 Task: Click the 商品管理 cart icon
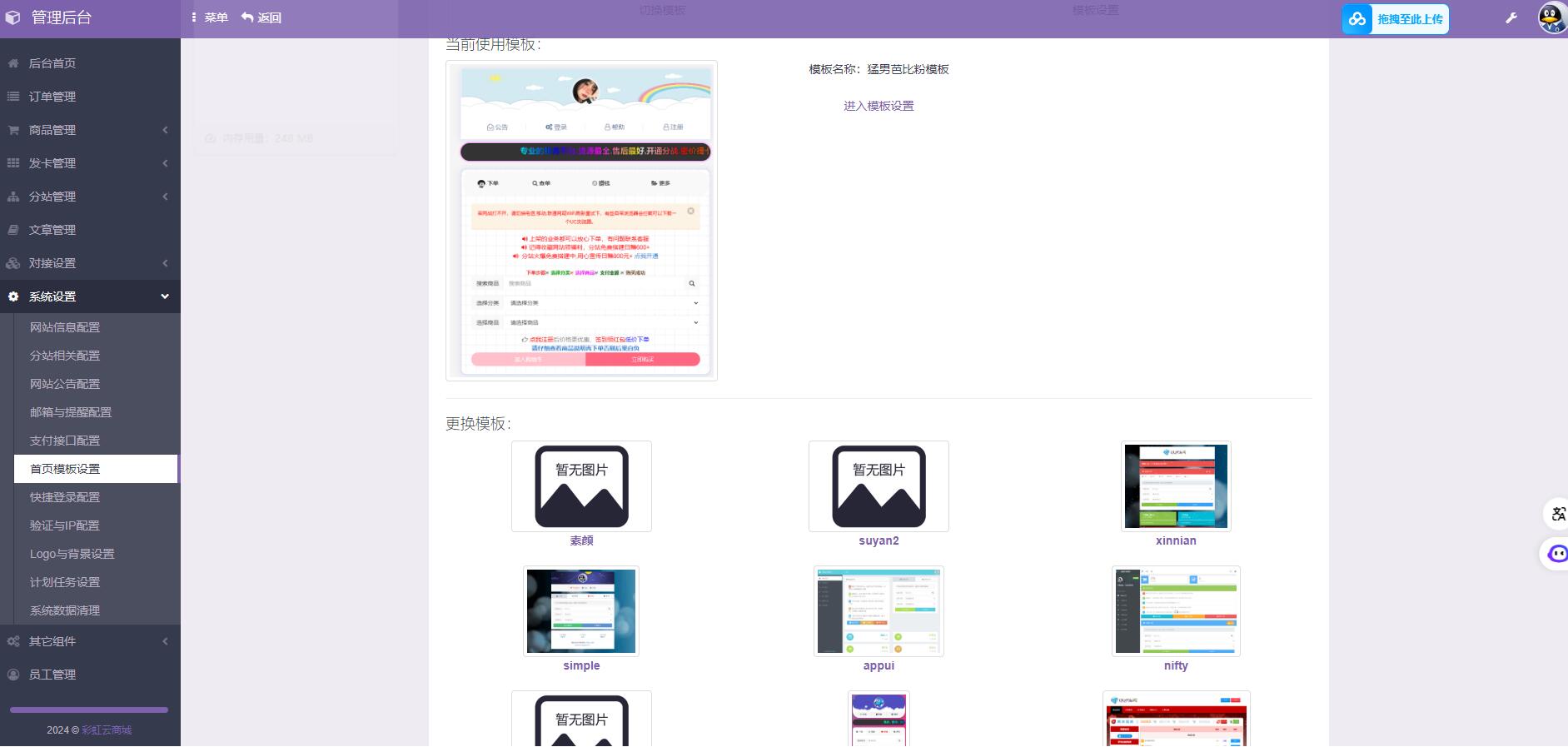pos(13,130)
